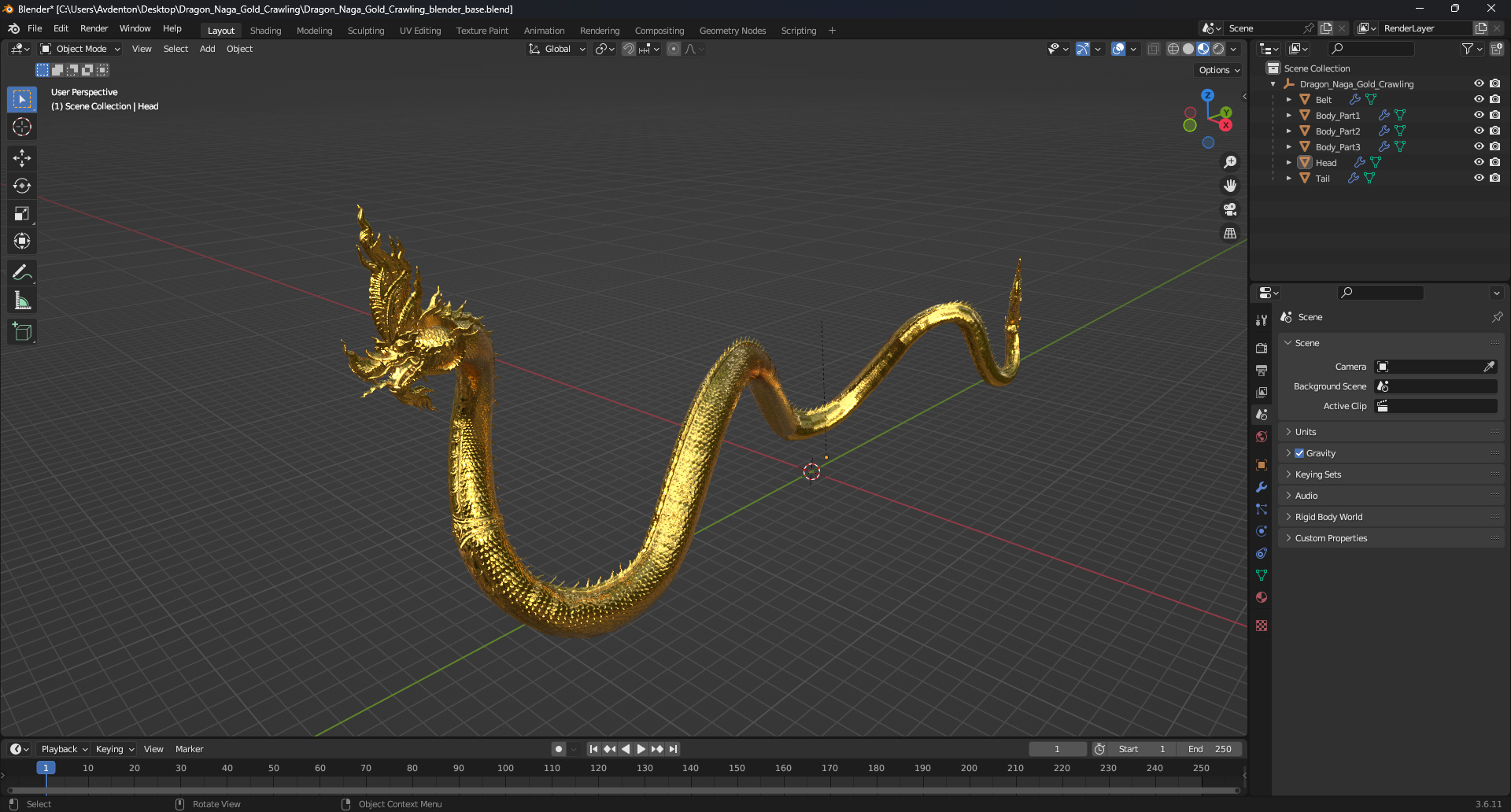This screenshot has height=812, width=1511.
Task: Collapse the Dragon_Naga_Gold_Crawling collection
Action: point(1273,84)
